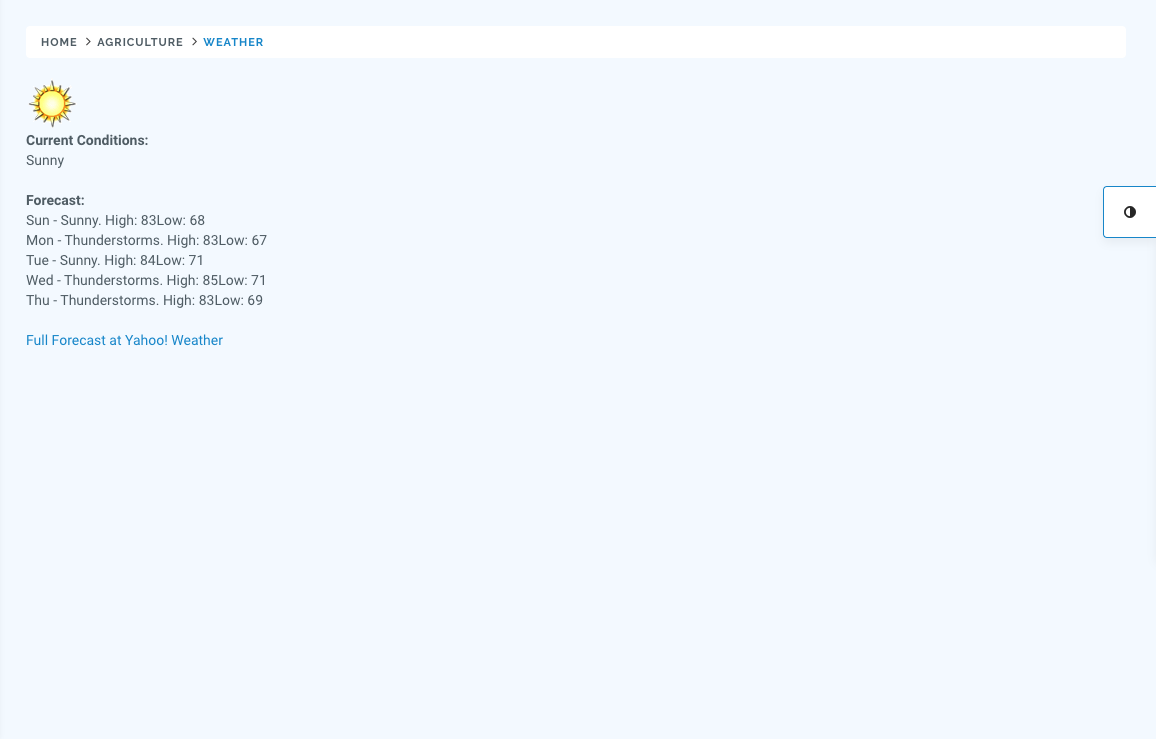Click the Forecast heading
1156x739 pixels.
click(x=55, y=200)
